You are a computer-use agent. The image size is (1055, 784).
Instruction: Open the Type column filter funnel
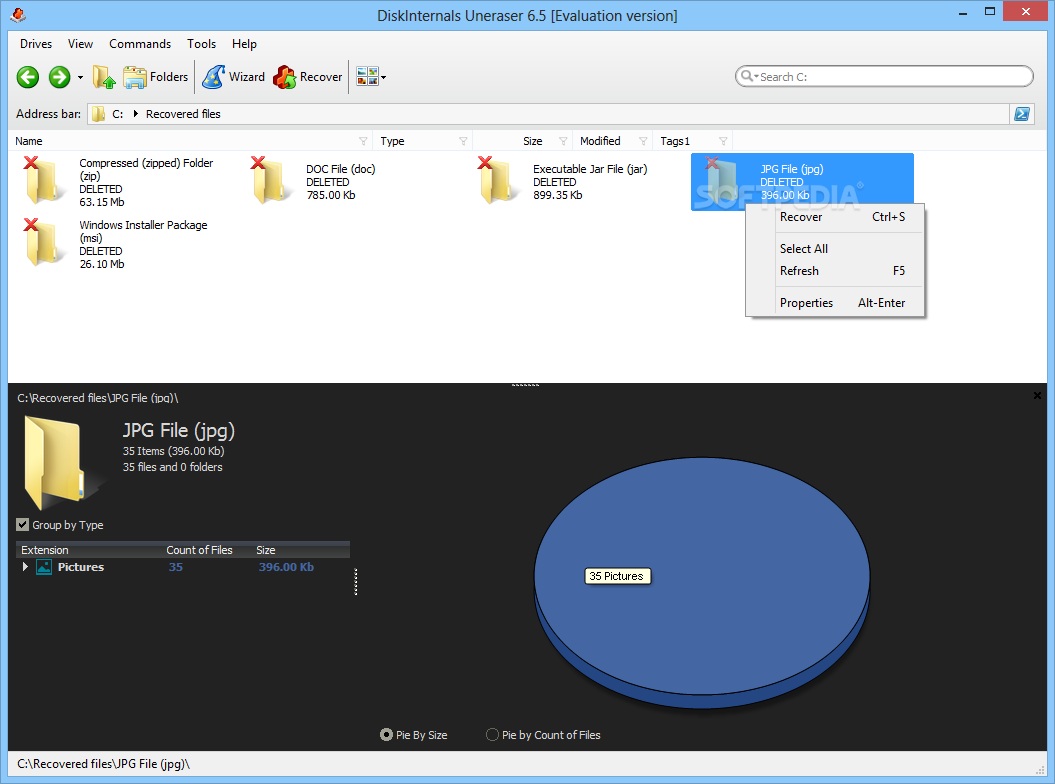463,141
